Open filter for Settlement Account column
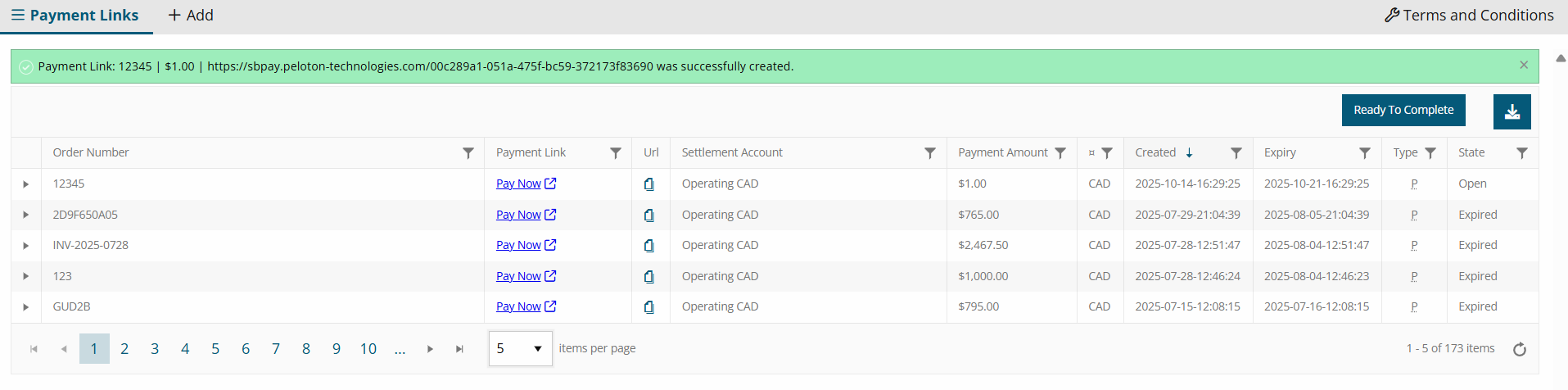This screenshot has height=390, width=1568. 930,153
